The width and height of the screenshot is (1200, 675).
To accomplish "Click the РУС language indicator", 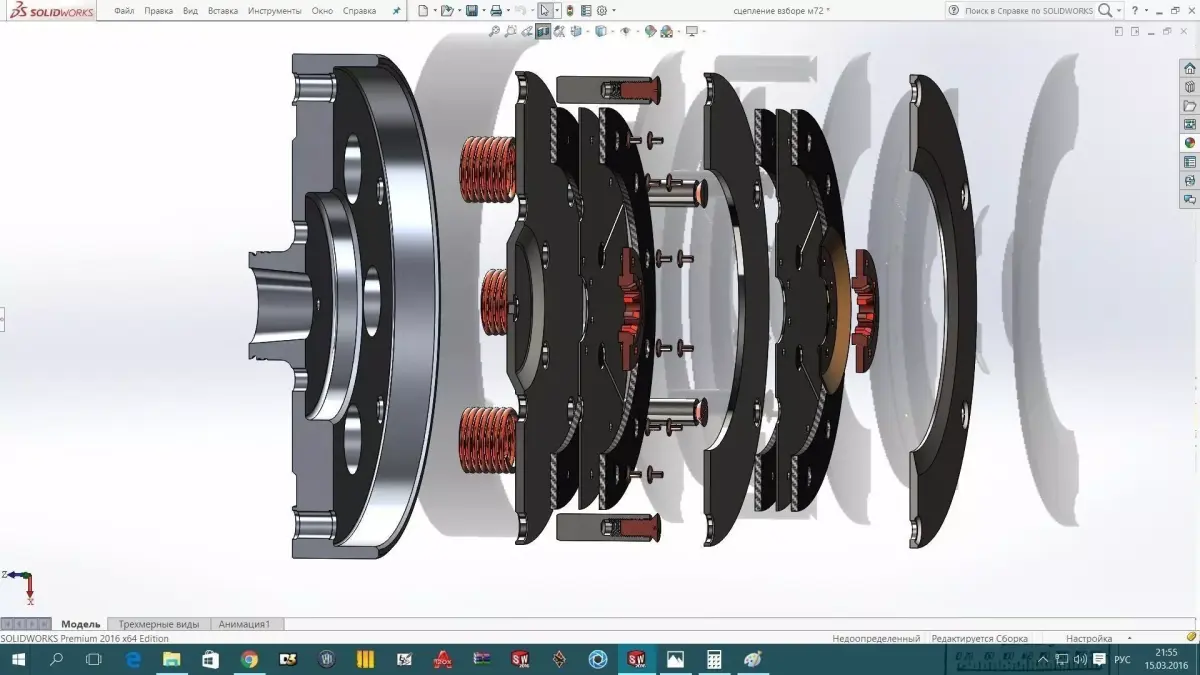I will click(1123, 660).
